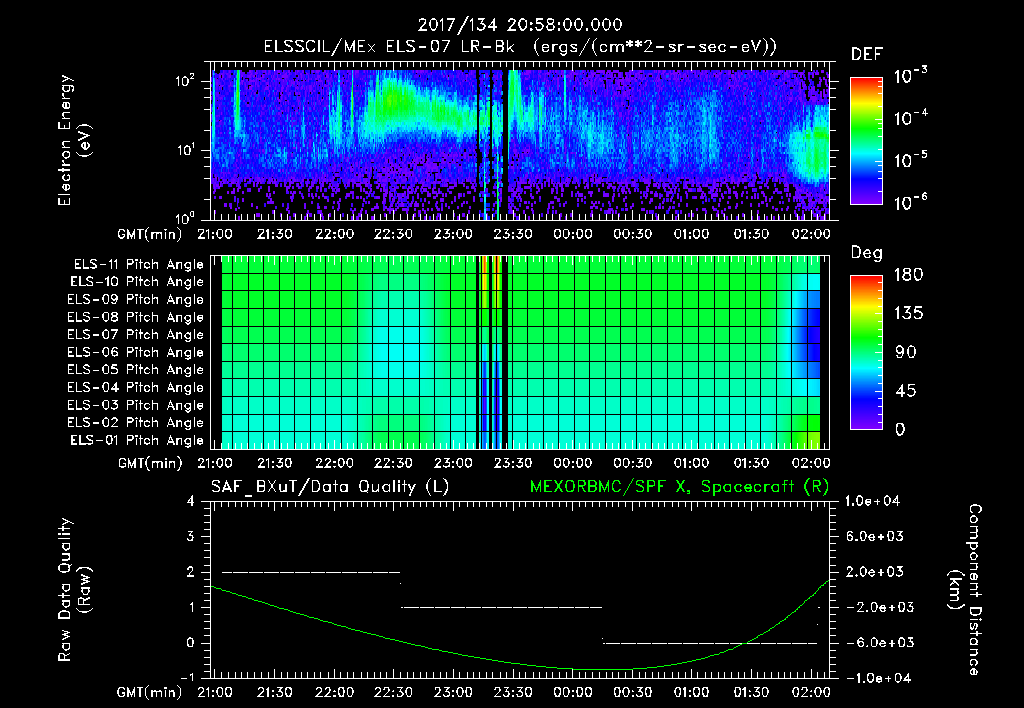Click the Component Distance (km) axis label

pos(965,590)
